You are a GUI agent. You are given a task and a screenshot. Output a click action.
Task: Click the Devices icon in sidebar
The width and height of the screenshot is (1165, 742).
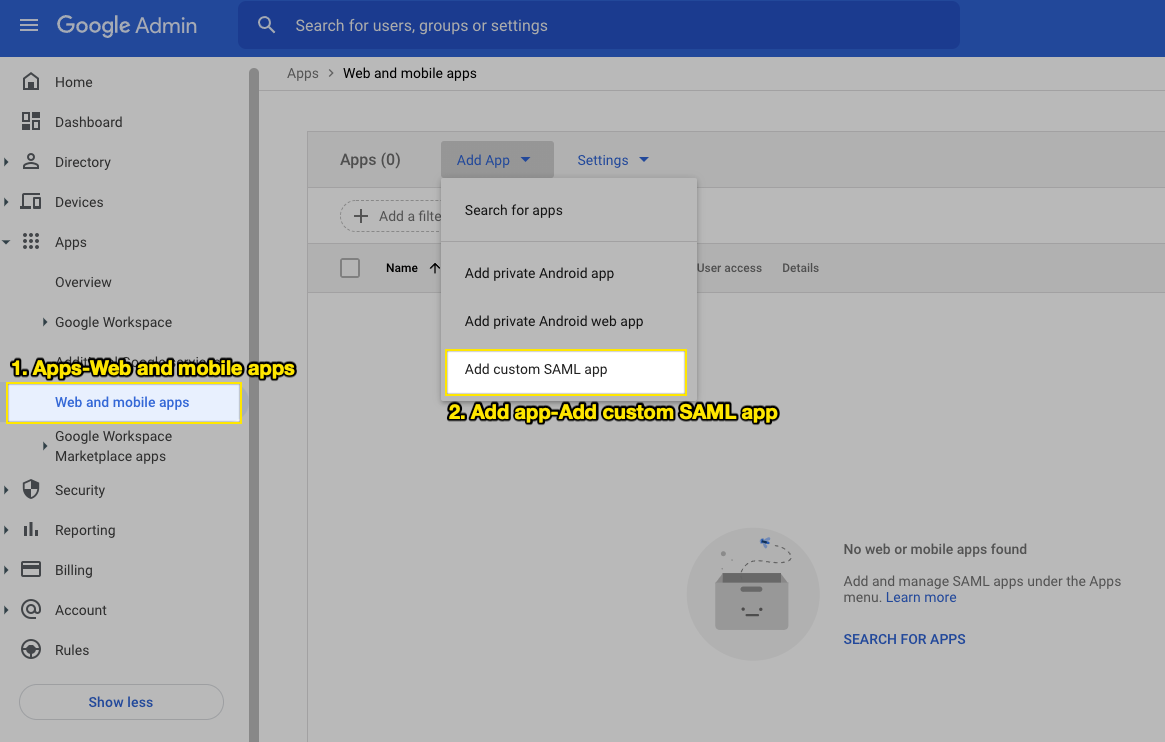pyautogui.click(x=30, y=202)
